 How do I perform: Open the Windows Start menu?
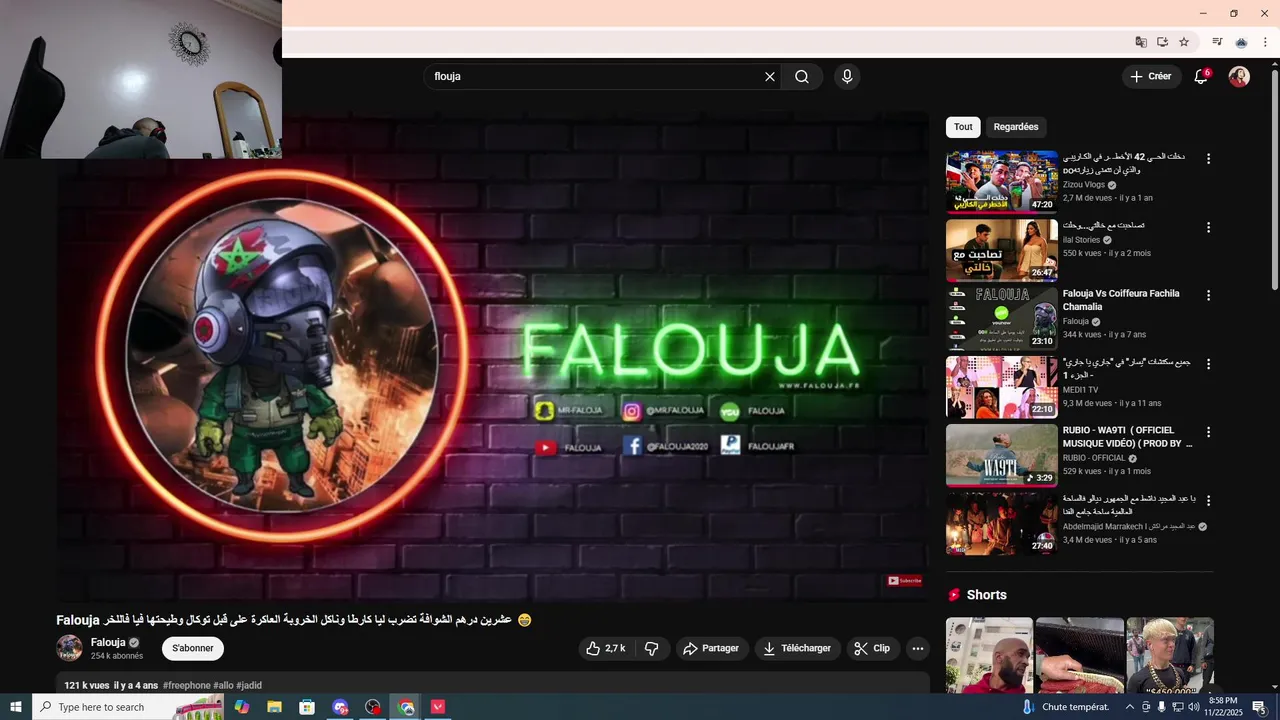point(16,707)
